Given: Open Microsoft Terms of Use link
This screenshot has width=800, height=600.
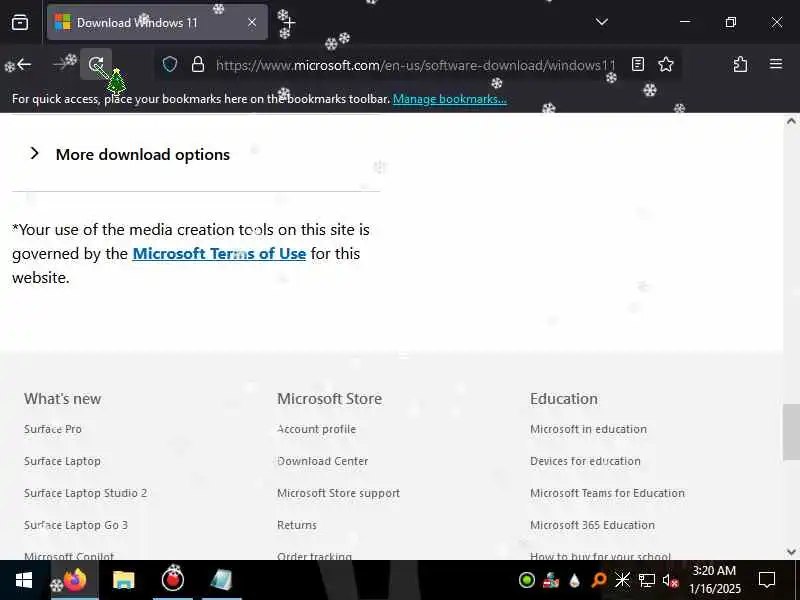Looking at the screenshot, I should 219,254.
